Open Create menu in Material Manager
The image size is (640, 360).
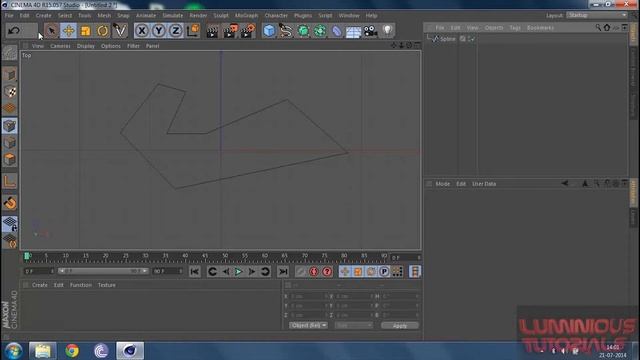pyautogui.click(x=40, y=285)
